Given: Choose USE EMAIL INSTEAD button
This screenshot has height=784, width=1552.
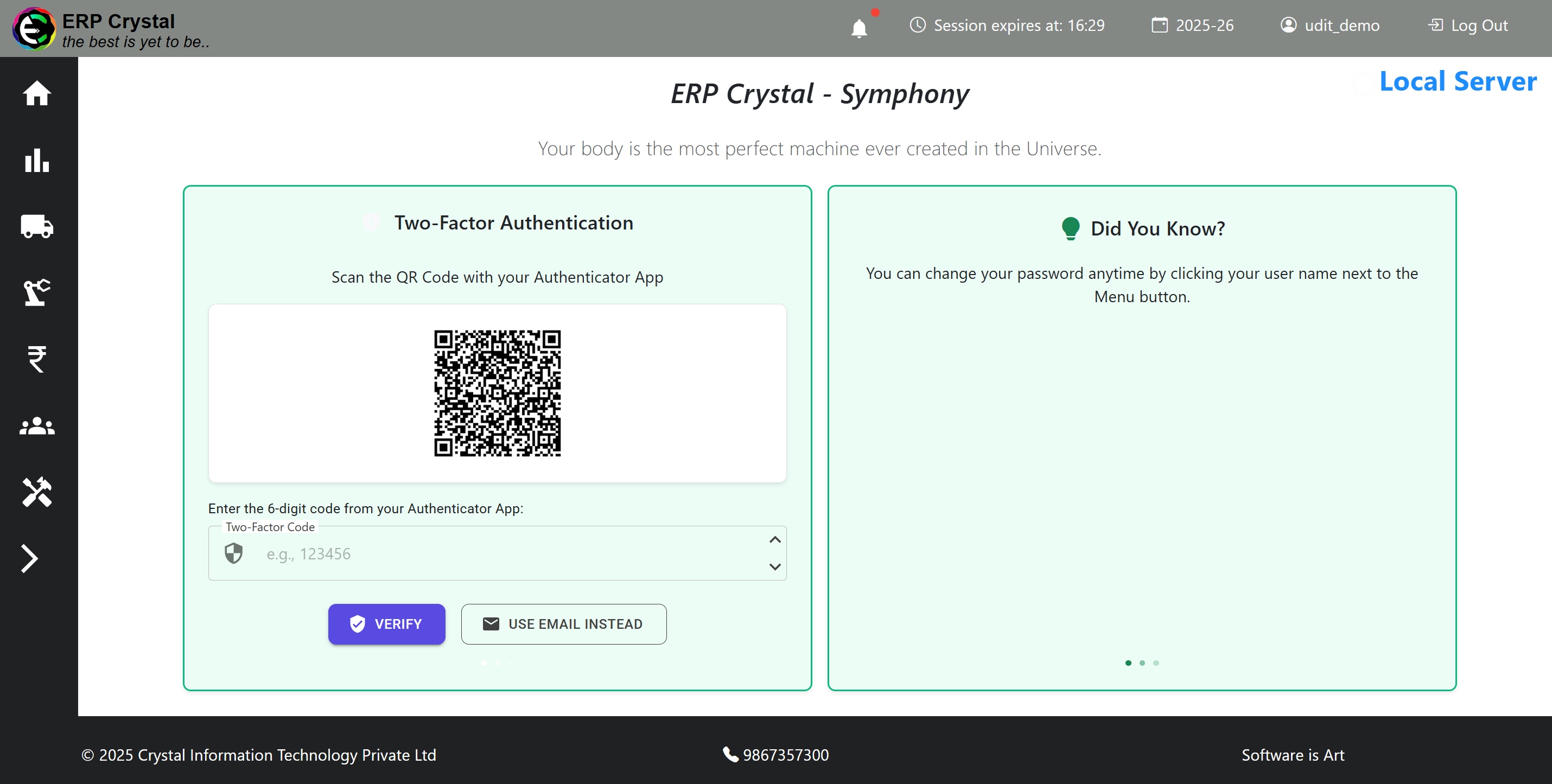Looking at the screenshot, I should [x=563, y=624].
